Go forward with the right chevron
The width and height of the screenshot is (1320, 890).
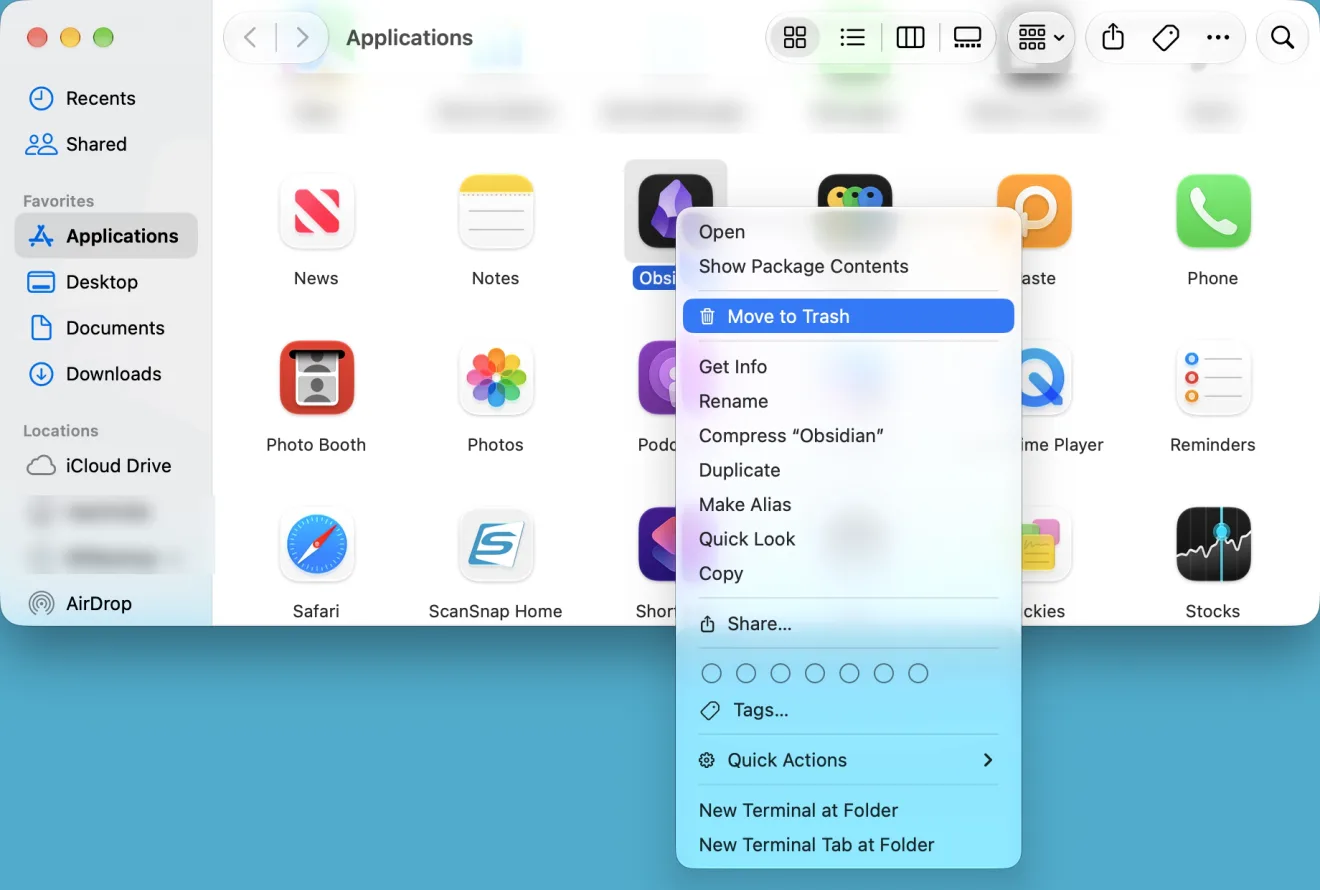[302, 38]
